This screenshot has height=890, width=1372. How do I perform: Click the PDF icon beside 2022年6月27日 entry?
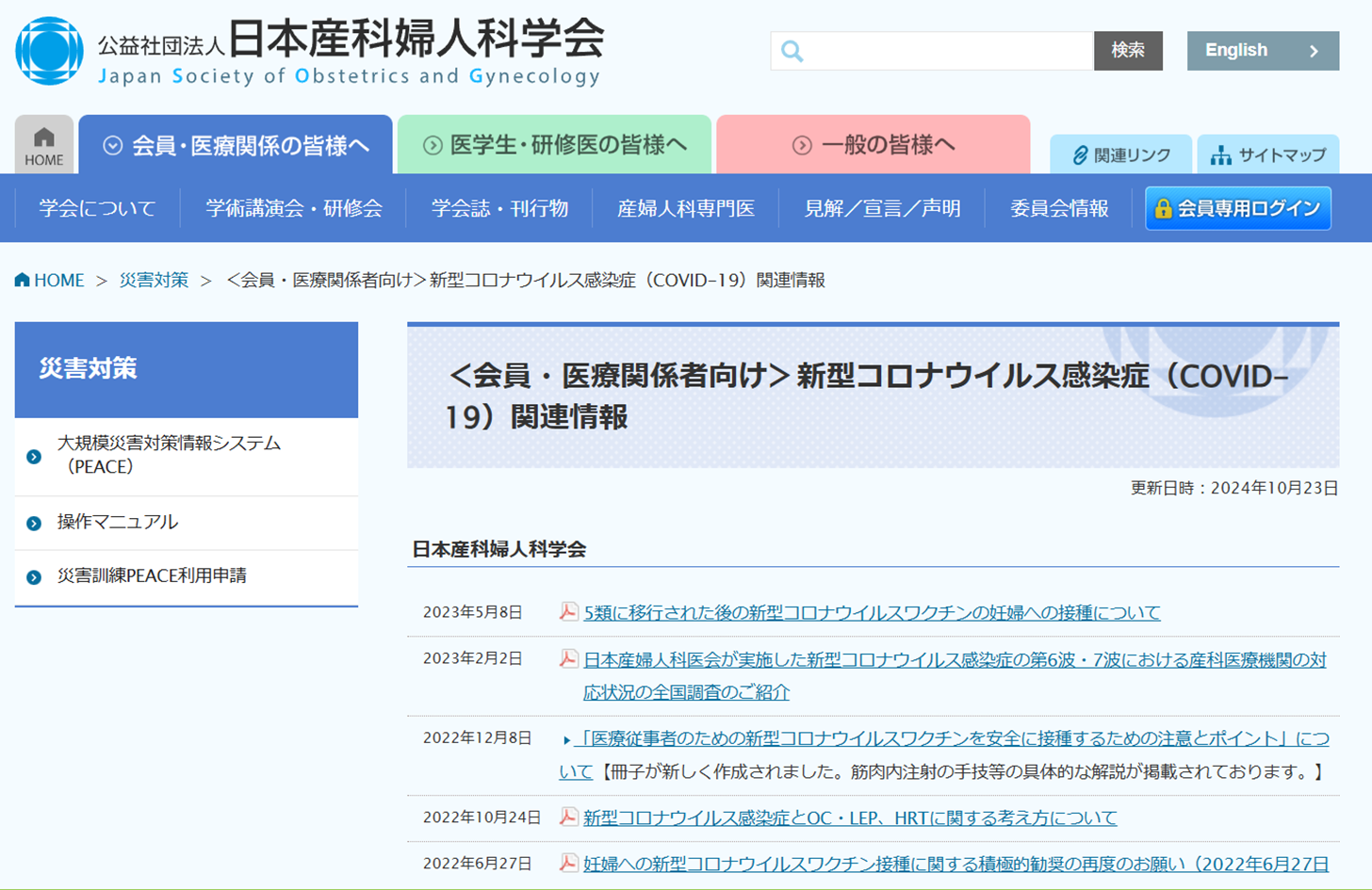coord(568,863)
